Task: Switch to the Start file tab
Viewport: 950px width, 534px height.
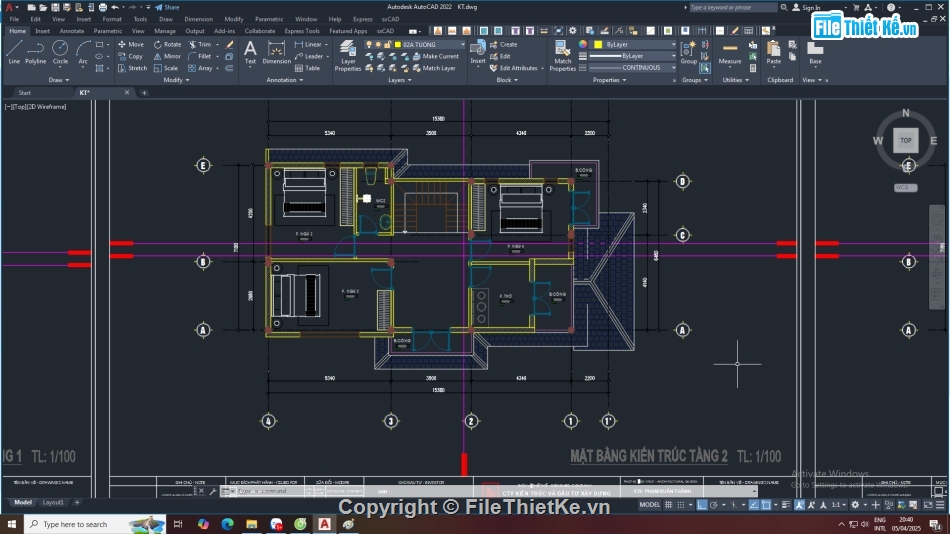Action: (x=24, y=93)
